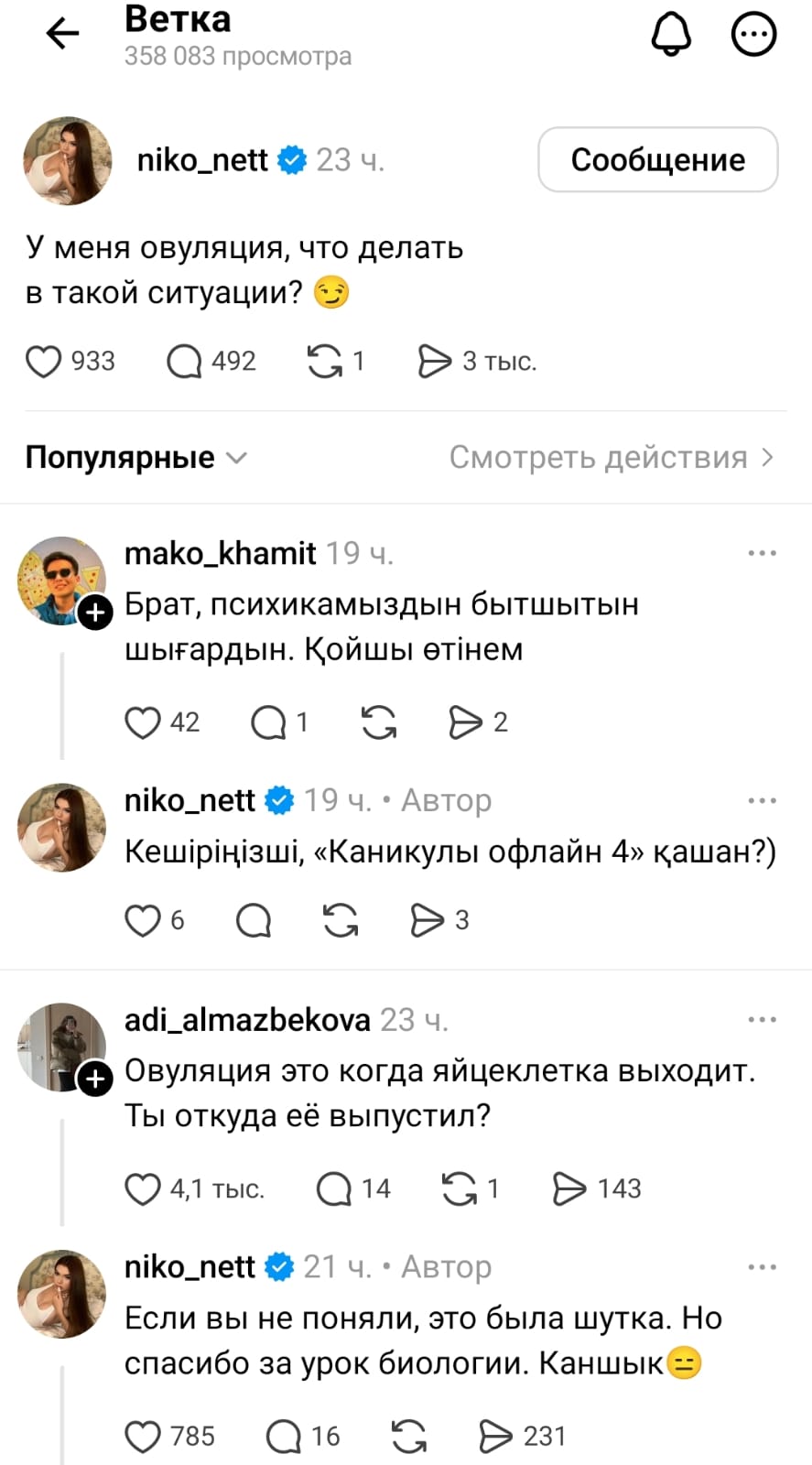Tap the back arrow icon
The height and width of the screenshot is (1465, 812).
pos(62,35)
